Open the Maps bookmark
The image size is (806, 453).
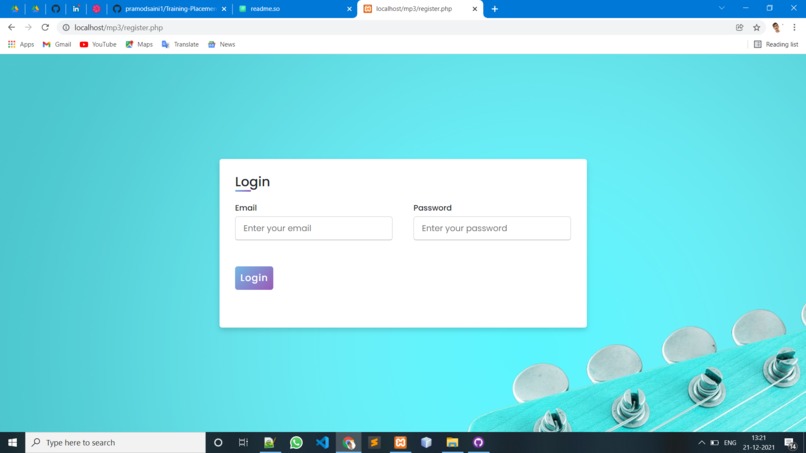pos(139,45)
